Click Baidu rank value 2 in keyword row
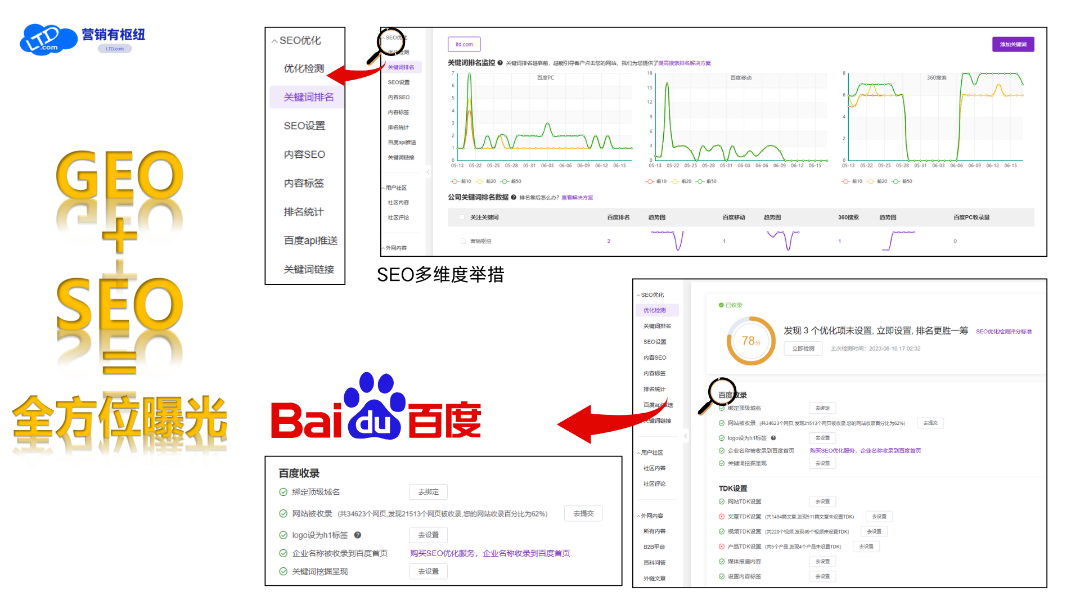 [609, 241]
